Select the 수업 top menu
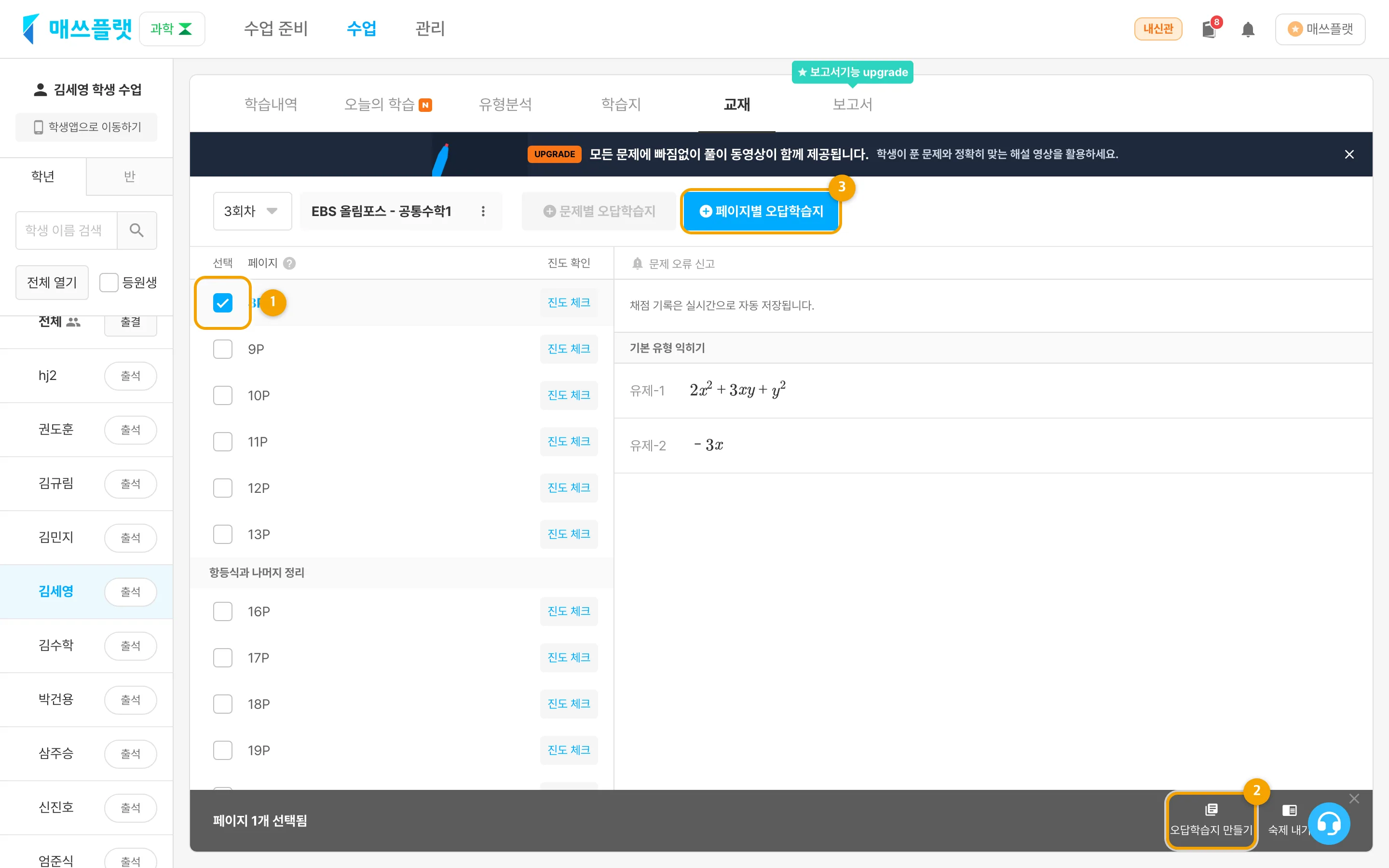This screenshot has width=1389, height=868. 362,29
